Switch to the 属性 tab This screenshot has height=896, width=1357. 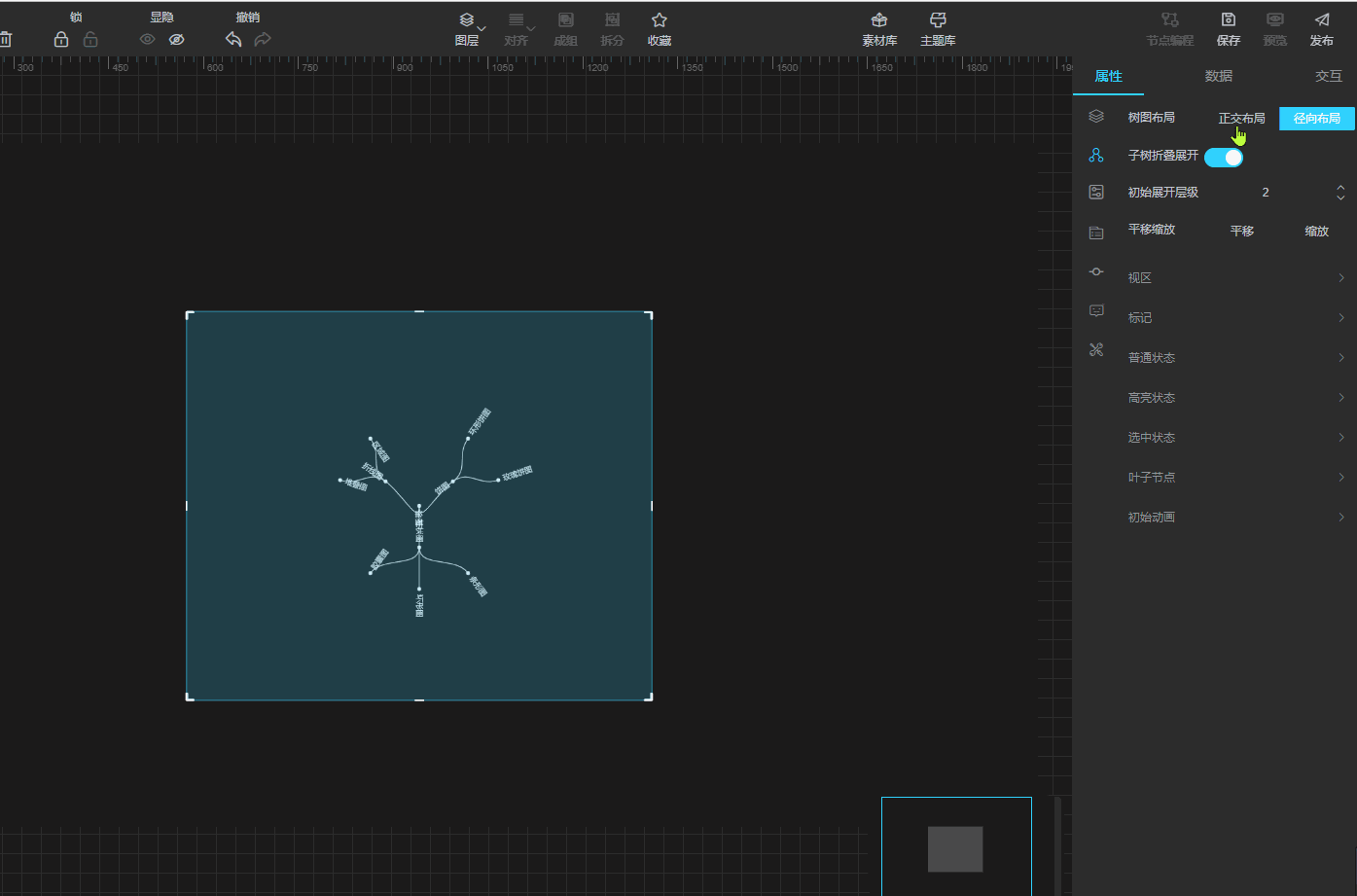pyautogui.click(x=1109, y=76)
